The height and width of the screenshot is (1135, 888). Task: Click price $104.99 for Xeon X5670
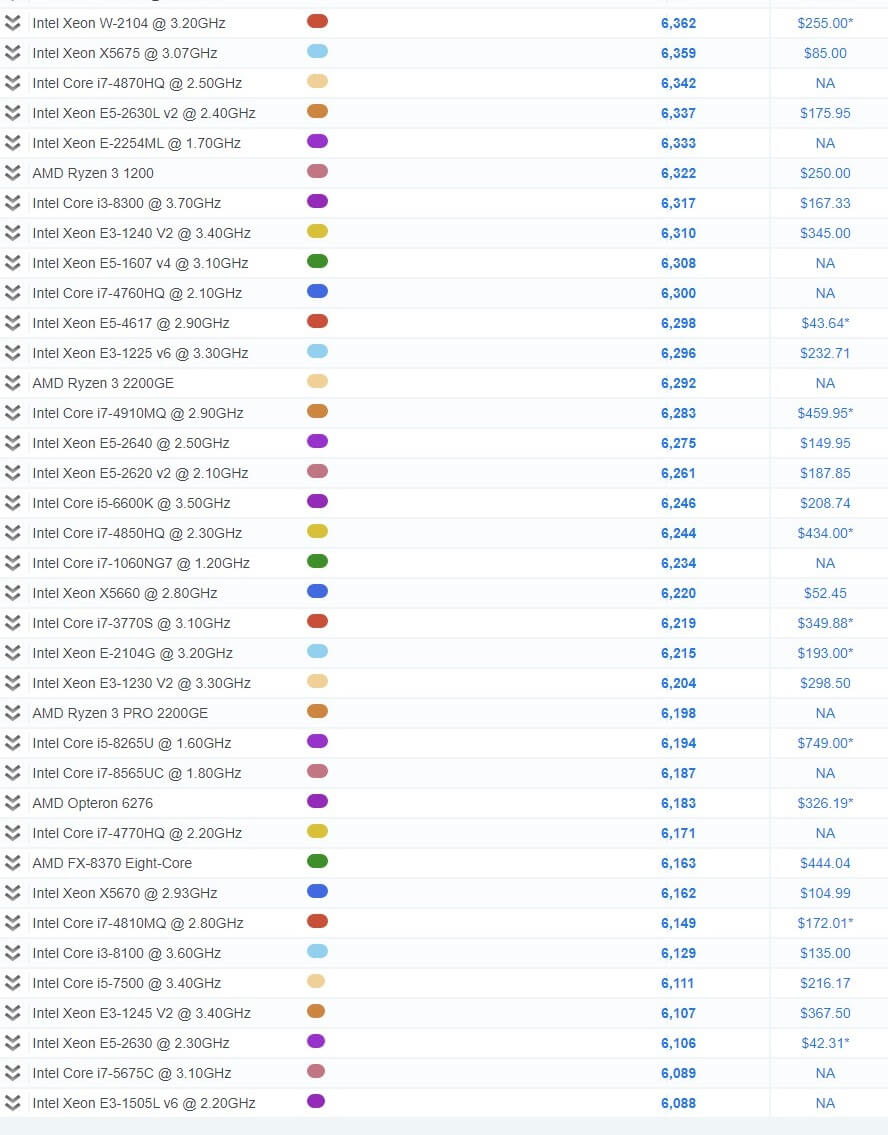click(825, 893)
